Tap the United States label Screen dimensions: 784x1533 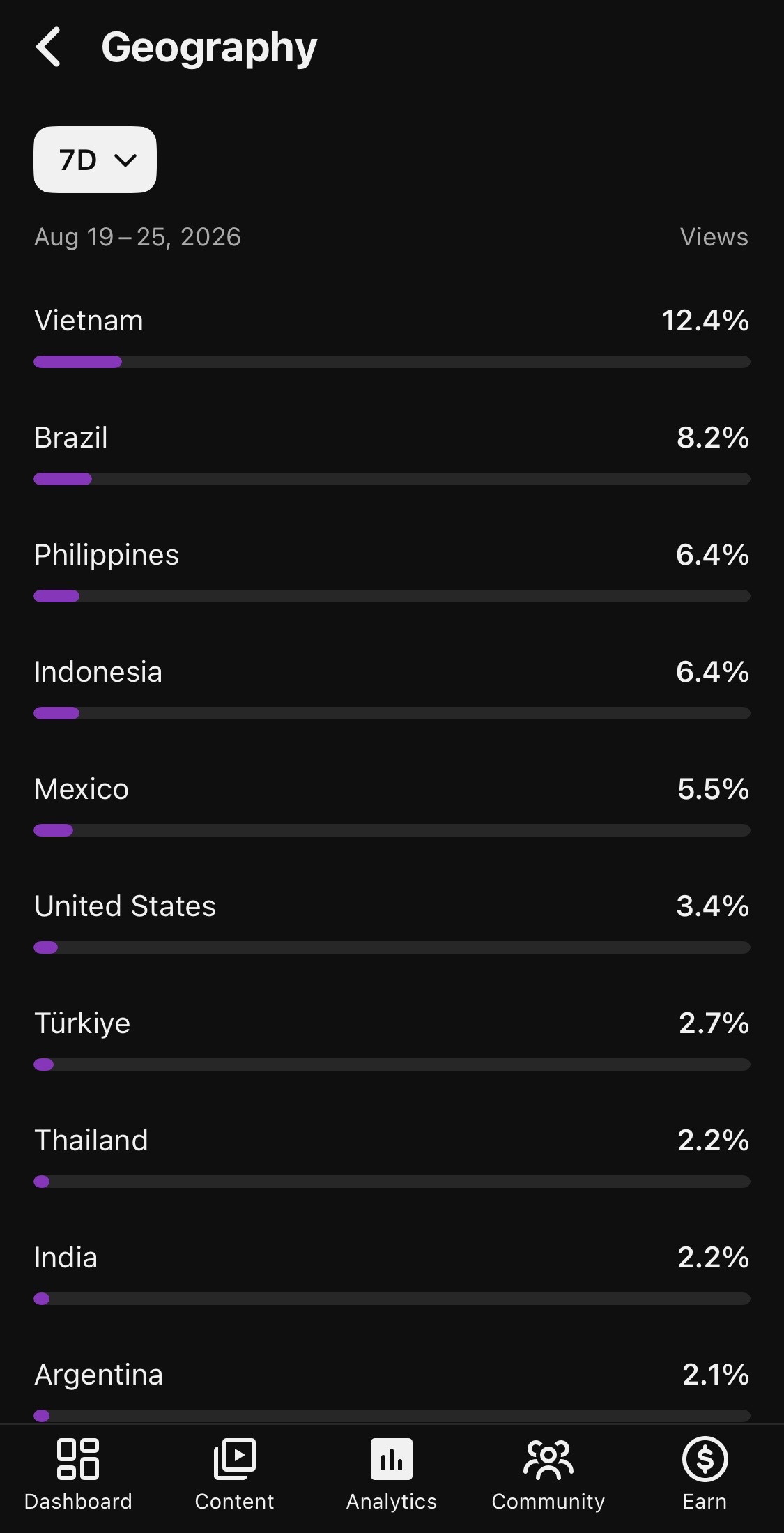pos(125,906)
